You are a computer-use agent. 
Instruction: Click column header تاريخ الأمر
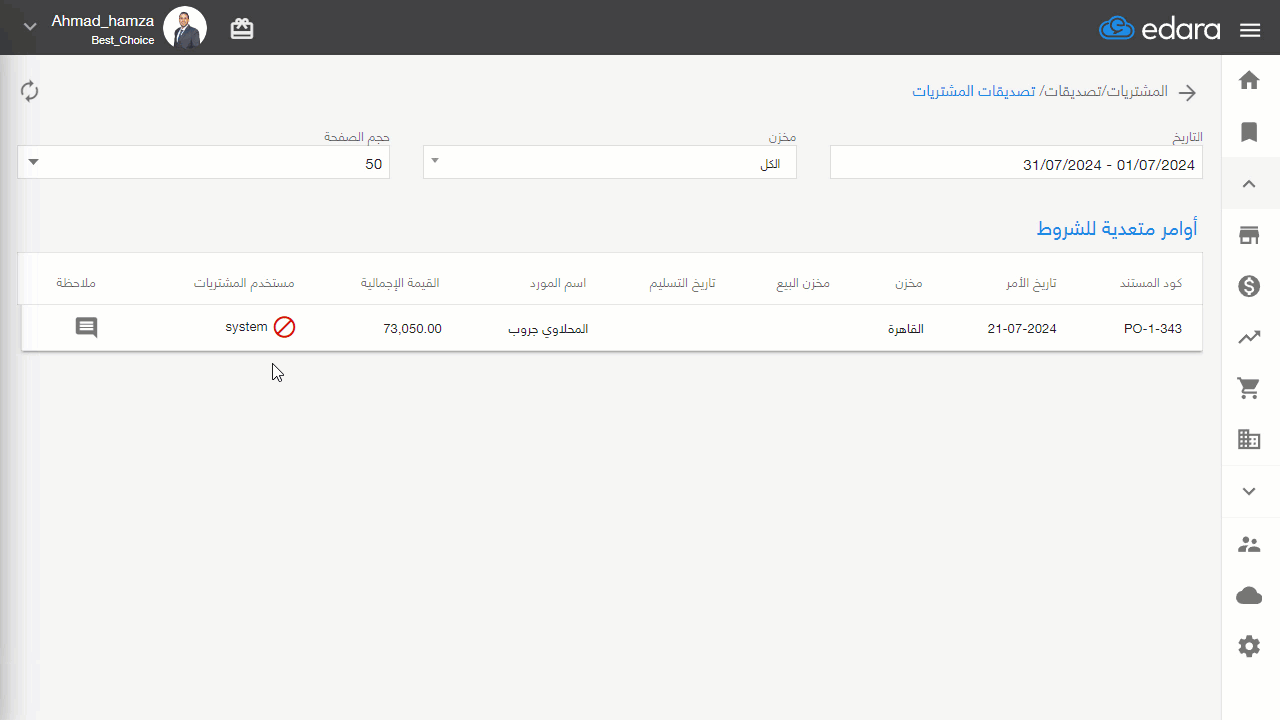pos(1031,283)
